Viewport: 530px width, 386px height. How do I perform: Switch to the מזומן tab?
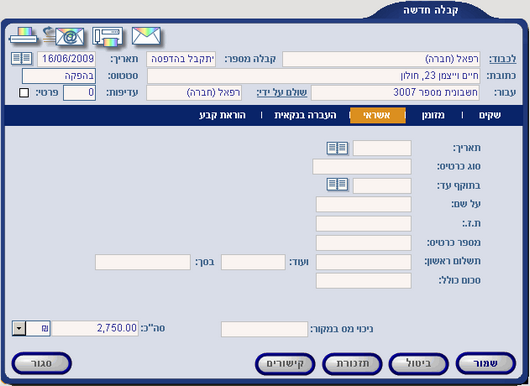pos(433,115)
